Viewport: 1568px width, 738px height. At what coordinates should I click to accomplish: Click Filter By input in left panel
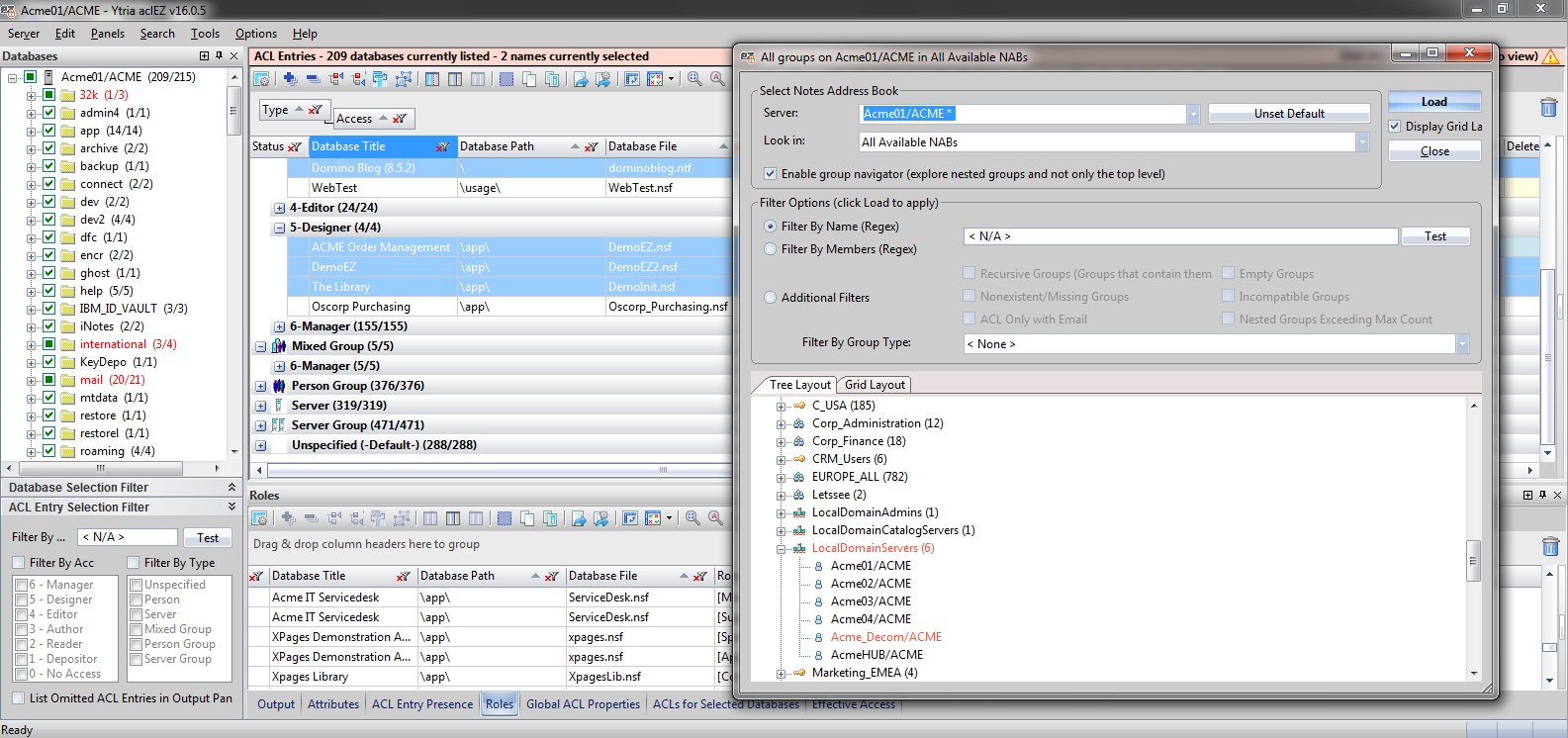pos(128,537)
